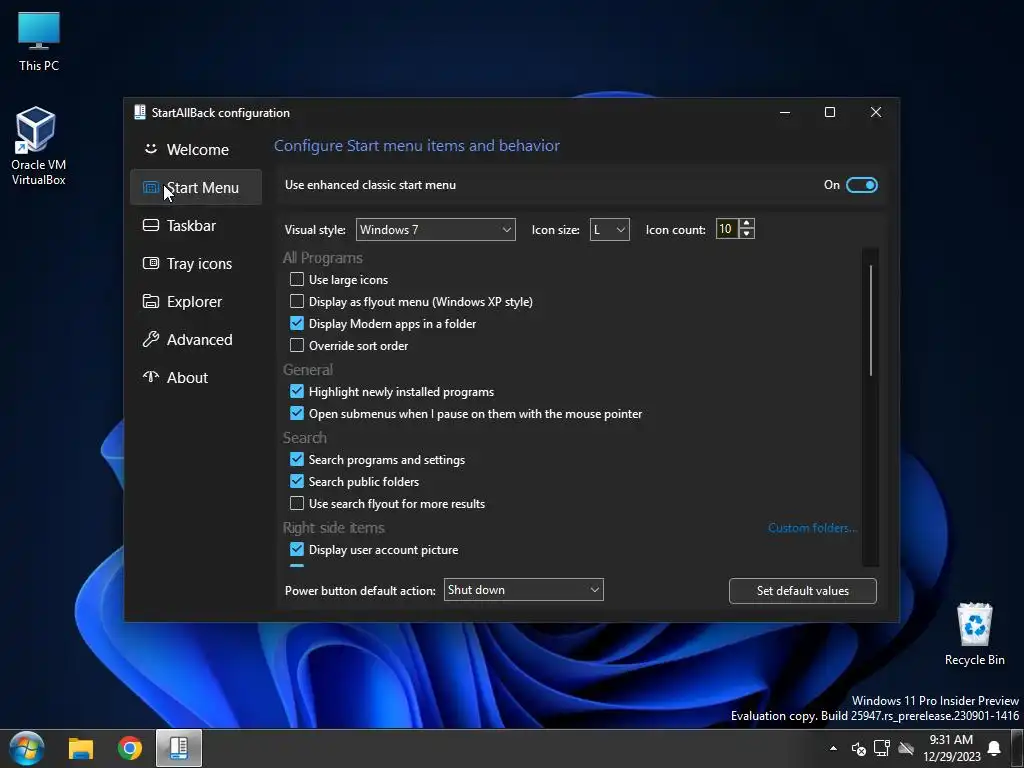
Task: Select the Recycle Bin desktop icon
Action: tap(974, 634)
